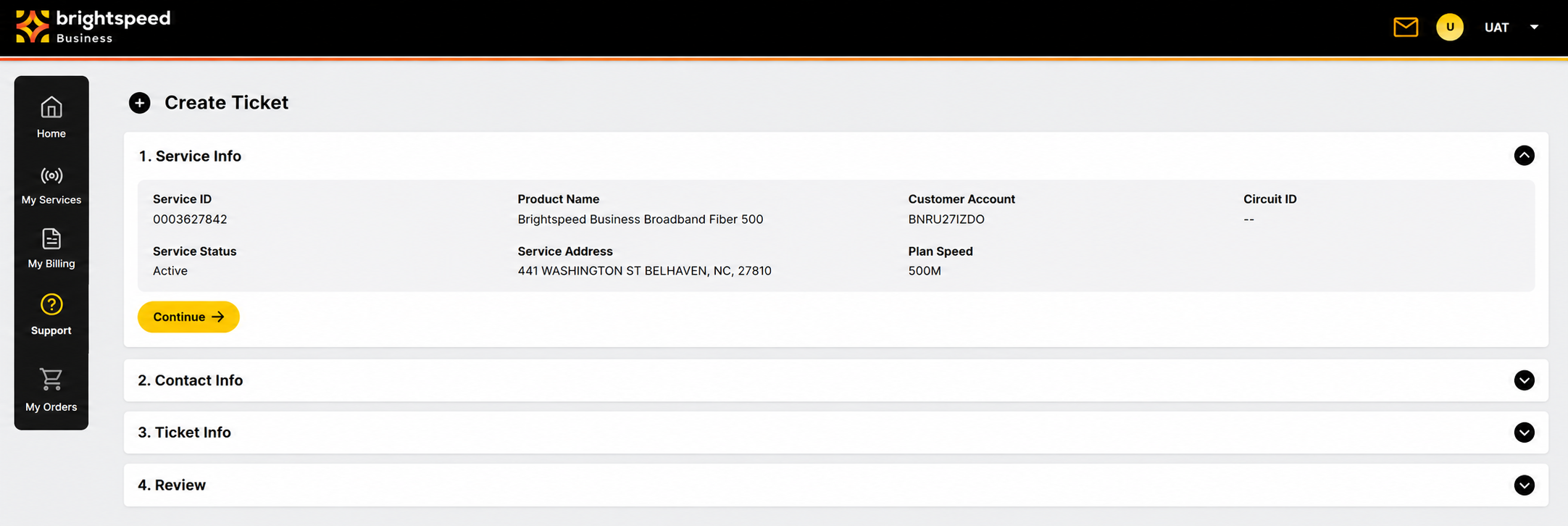Click the Circuit ID field label
1568x526 pixels.
1270,199
